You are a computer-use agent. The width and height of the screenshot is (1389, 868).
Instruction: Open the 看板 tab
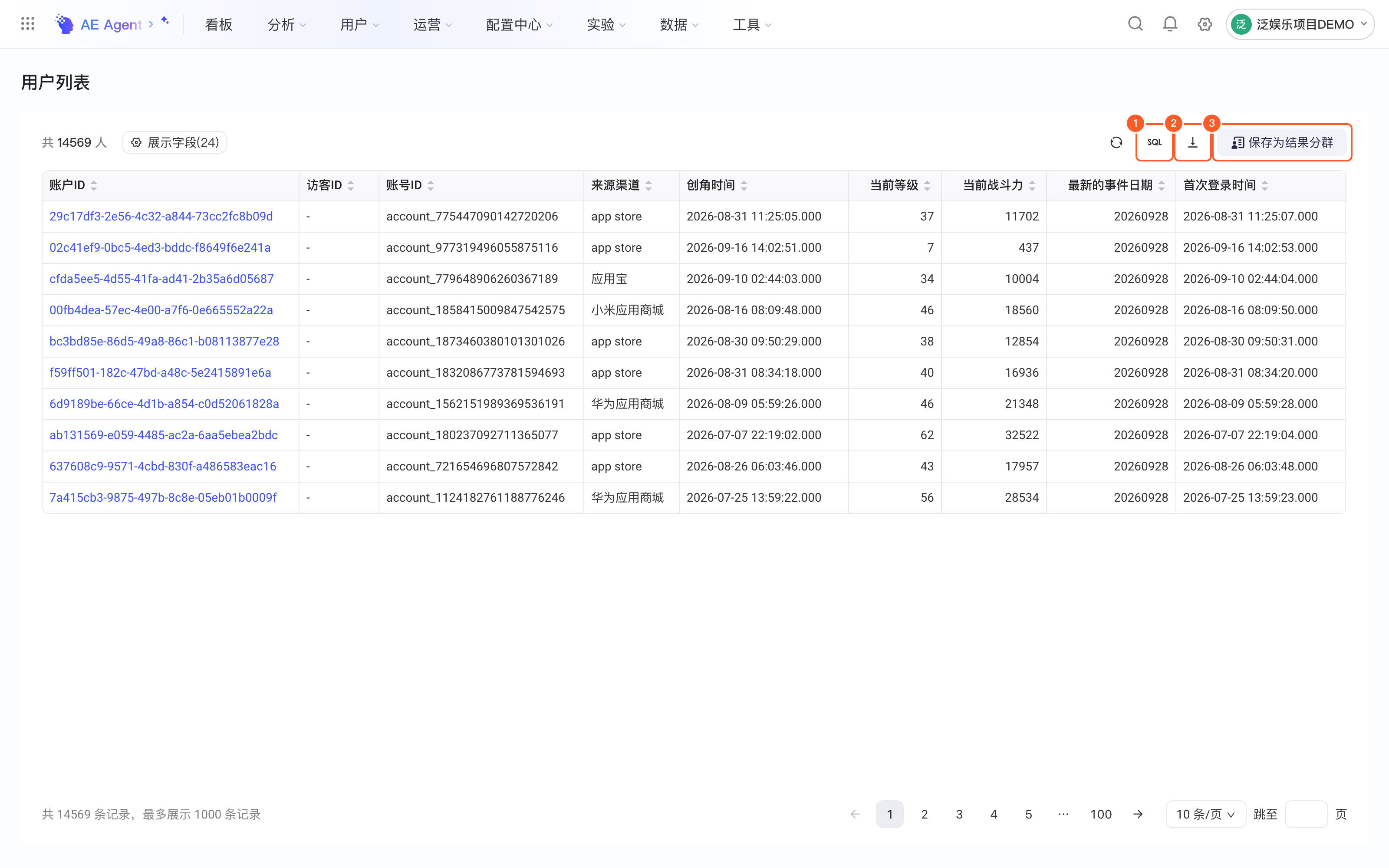[x=219, y=24]
